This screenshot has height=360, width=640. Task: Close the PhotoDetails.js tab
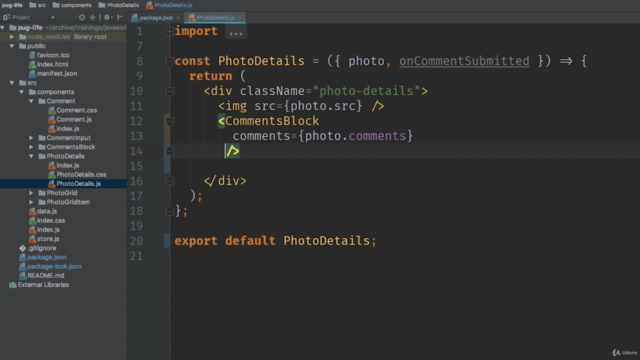pyautogui.click(x=240, y=18)
